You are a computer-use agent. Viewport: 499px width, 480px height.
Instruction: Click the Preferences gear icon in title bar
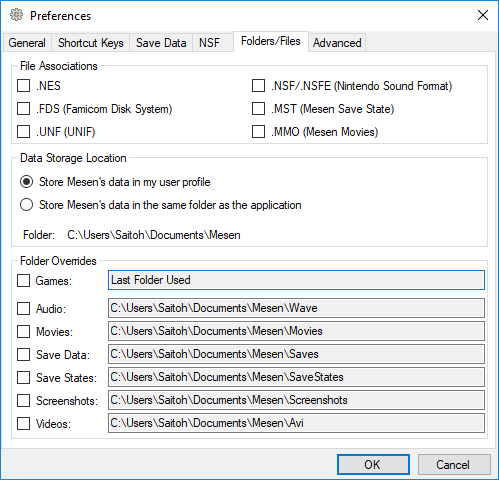pos(16,15)
